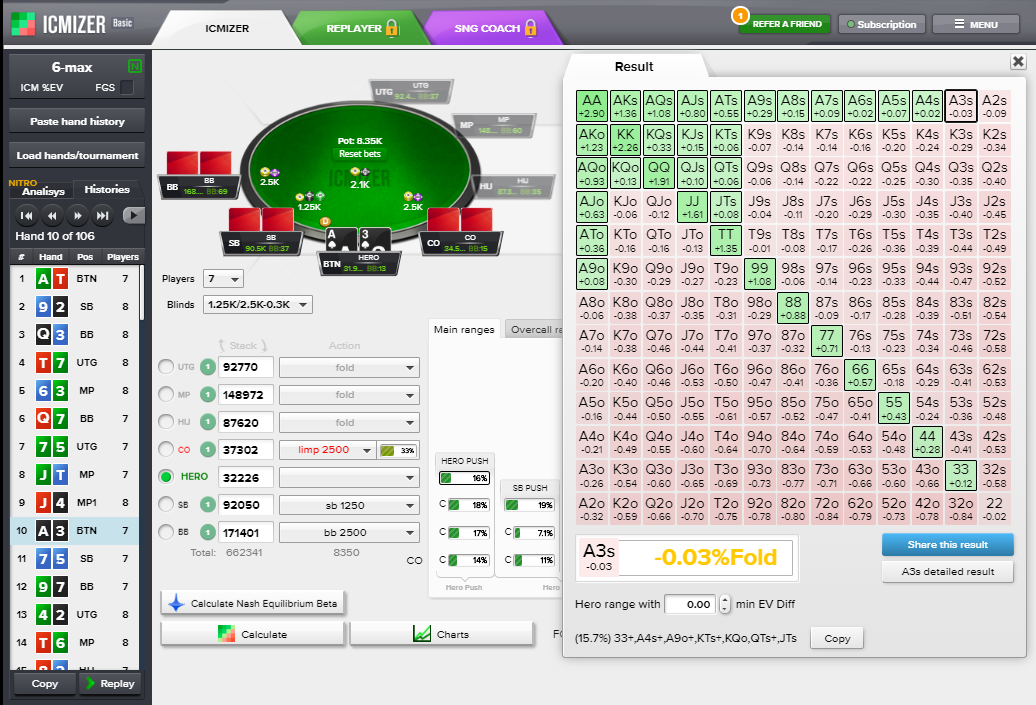
Task: Click the dealer button on the table
Action: pyautogui.click(x=324, y=221)
